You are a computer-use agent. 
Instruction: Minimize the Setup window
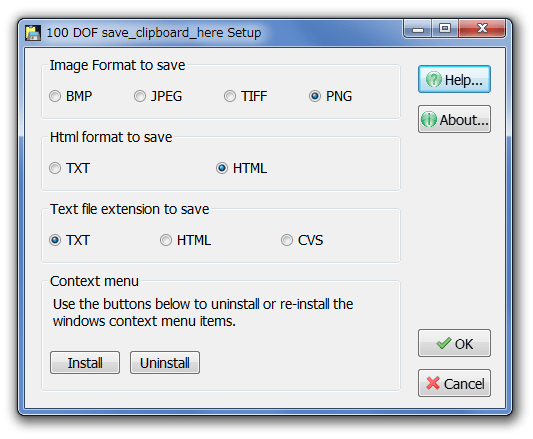418,29
